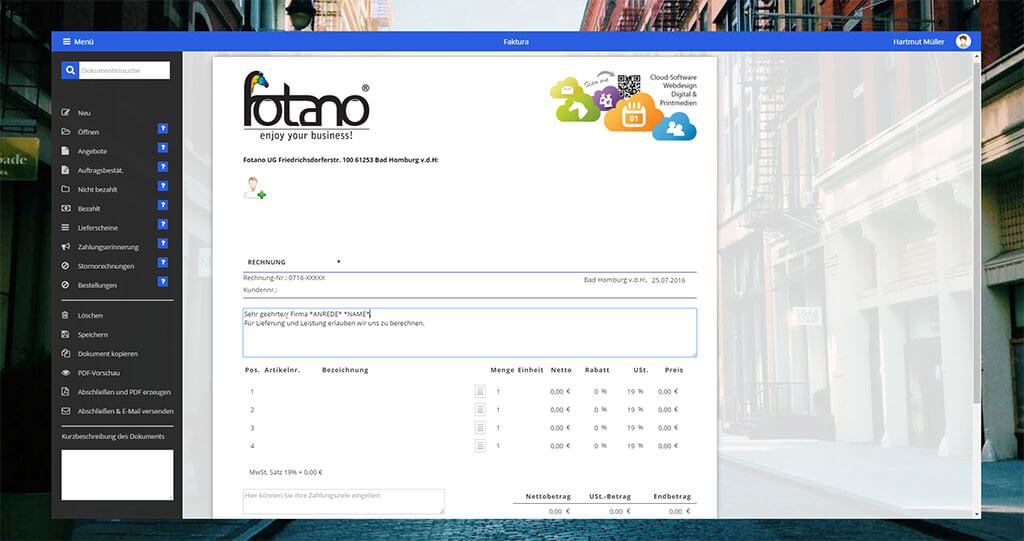1024x541 pixels.
Task: Click help badge next to Bestellungen
Action: pos(163,282)
